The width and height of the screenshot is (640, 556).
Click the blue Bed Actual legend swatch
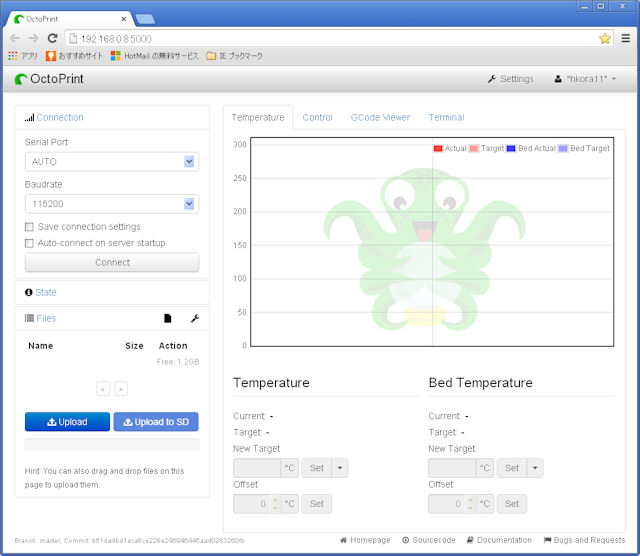click(x=511, y=149)
